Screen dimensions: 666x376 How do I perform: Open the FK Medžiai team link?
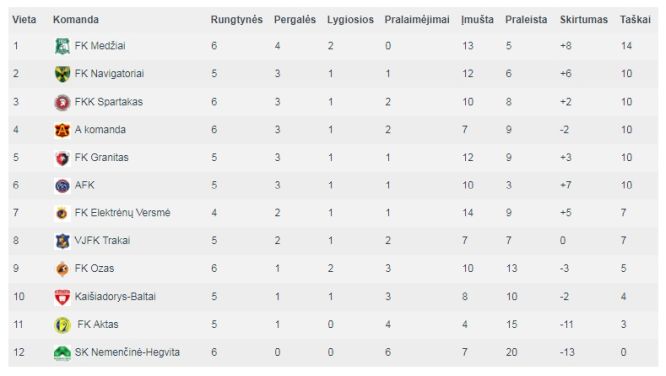click(100, 46)
